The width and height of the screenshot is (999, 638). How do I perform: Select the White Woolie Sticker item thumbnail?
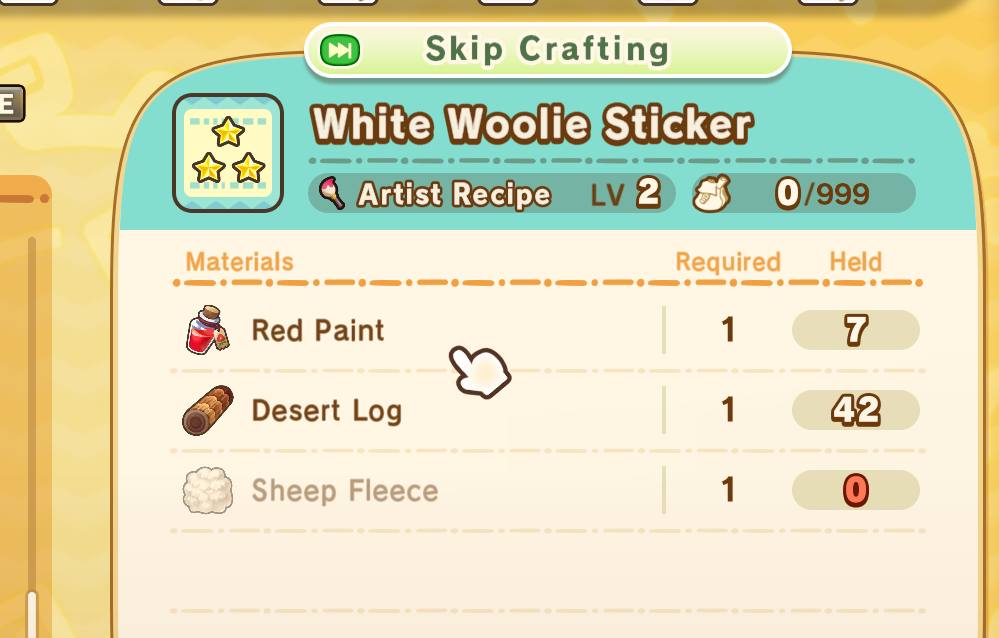(x=228, y=153)
